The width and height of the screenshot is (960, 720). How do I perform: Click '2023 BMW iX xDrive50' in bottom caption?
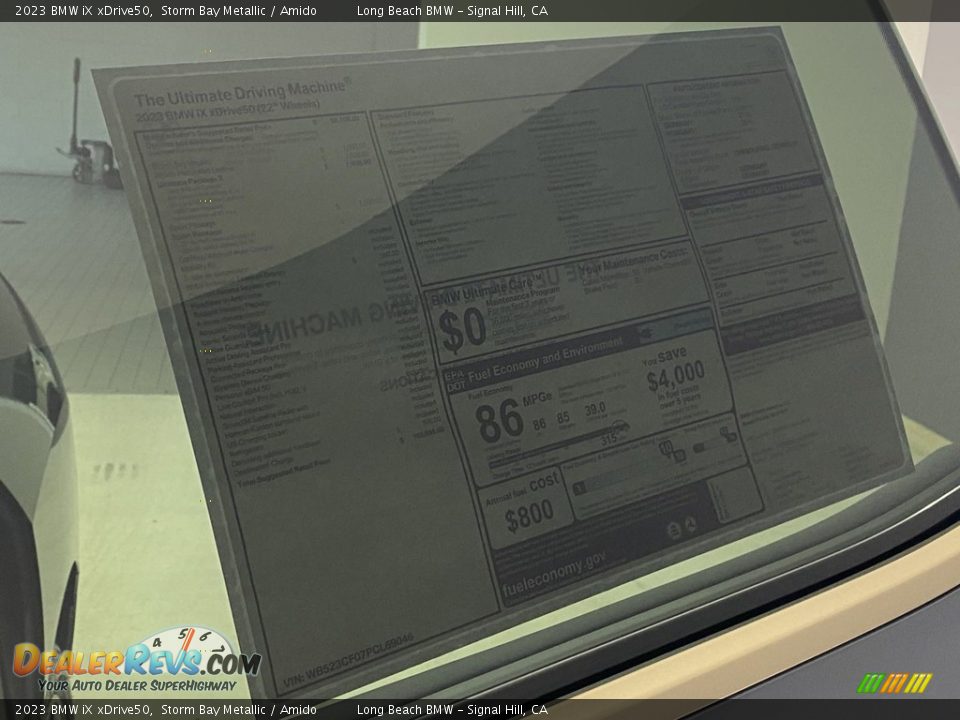click(83, 710)
